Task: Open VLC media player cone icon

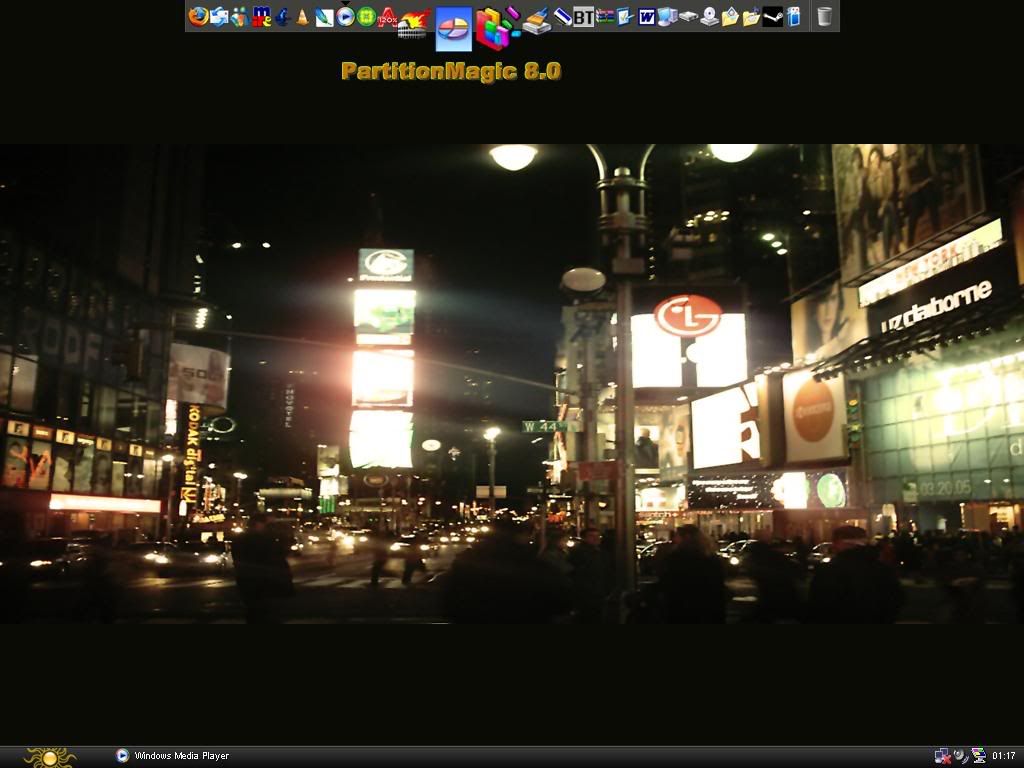Action: [302, 17]
